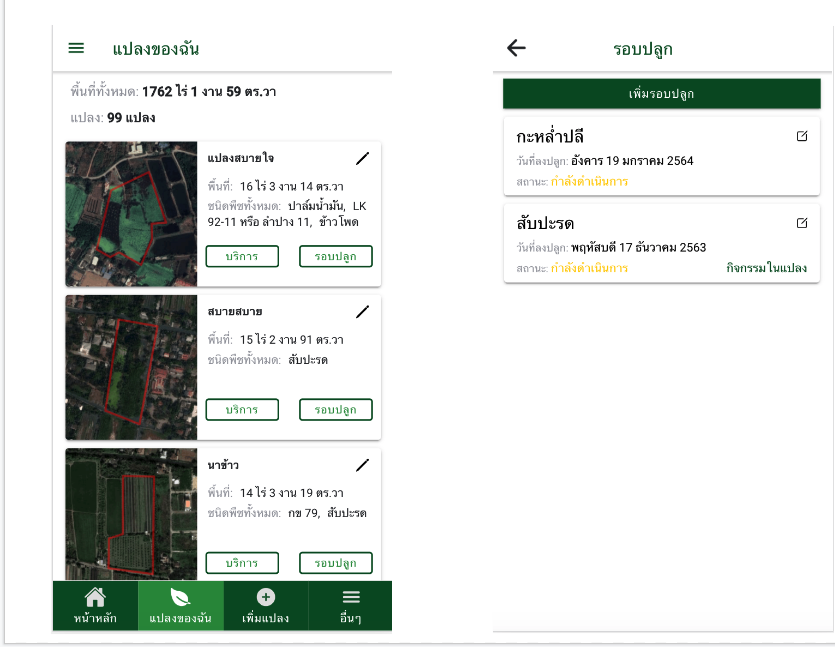Click the สบายสบาย plot name
The height and width of the screenshot is (647, 835).
pyautogui.click(x=235, y=312)
